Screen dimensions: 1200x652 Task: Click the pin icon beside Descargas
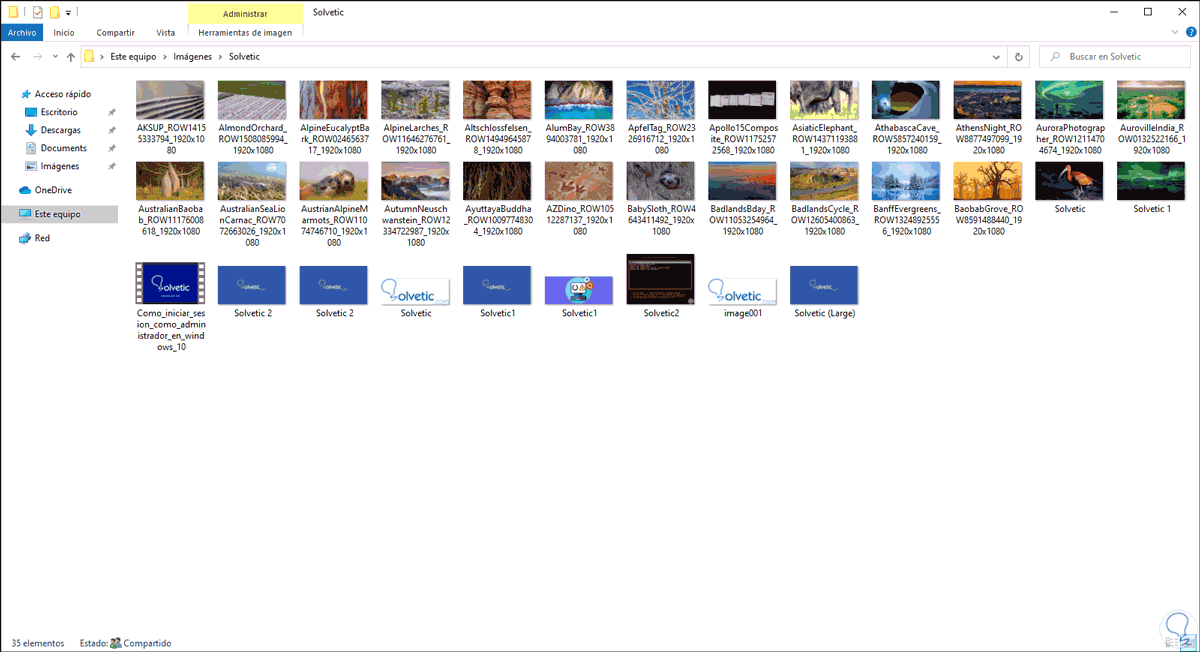click(112, 131)
